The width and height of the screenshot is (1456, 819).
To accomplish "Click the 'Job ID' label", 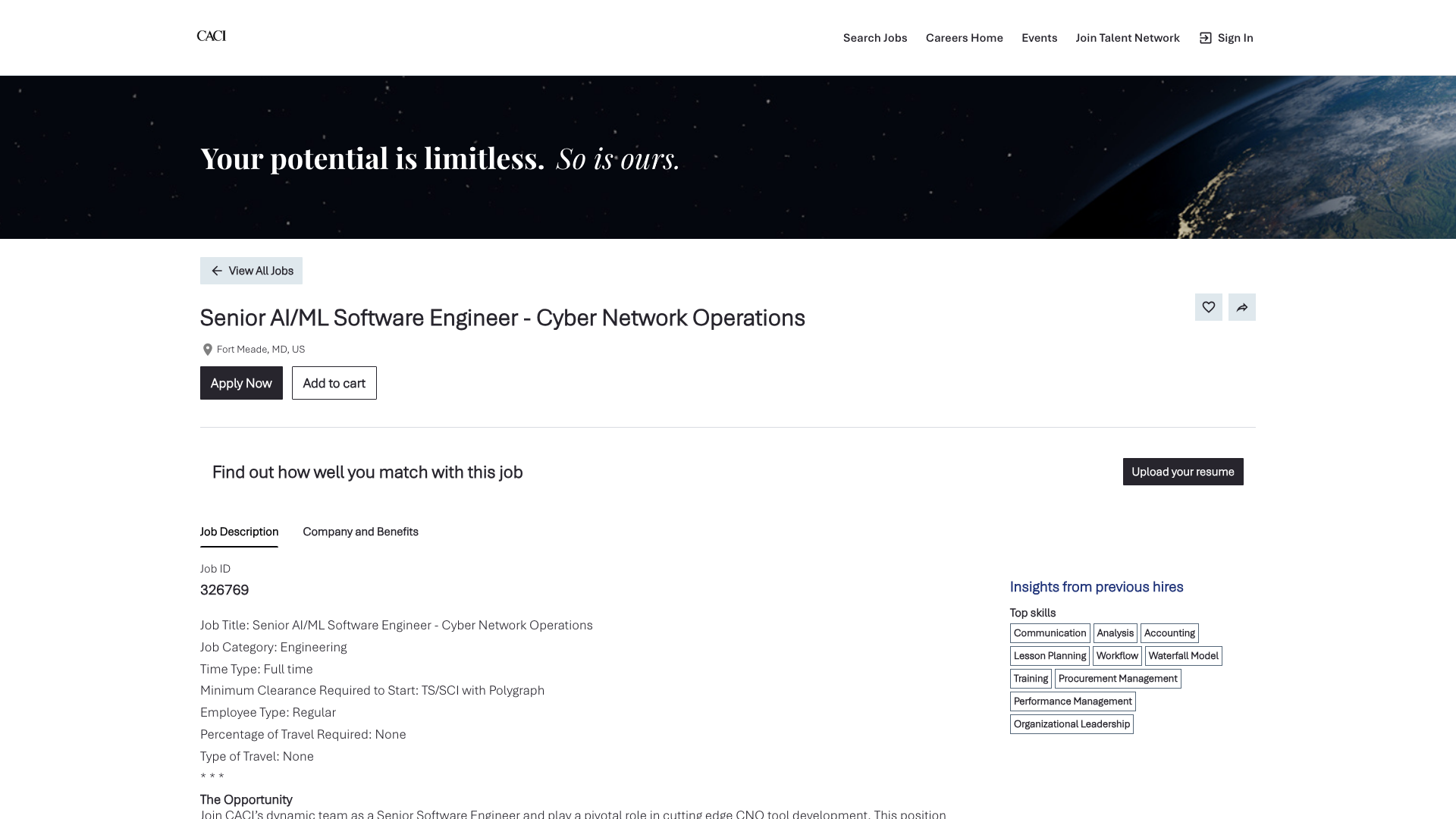I will point(215,569).
